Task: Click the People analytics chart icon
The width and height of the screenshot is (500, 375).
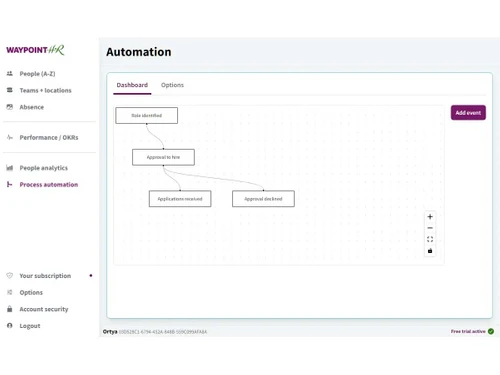Action: pos(10,168)
